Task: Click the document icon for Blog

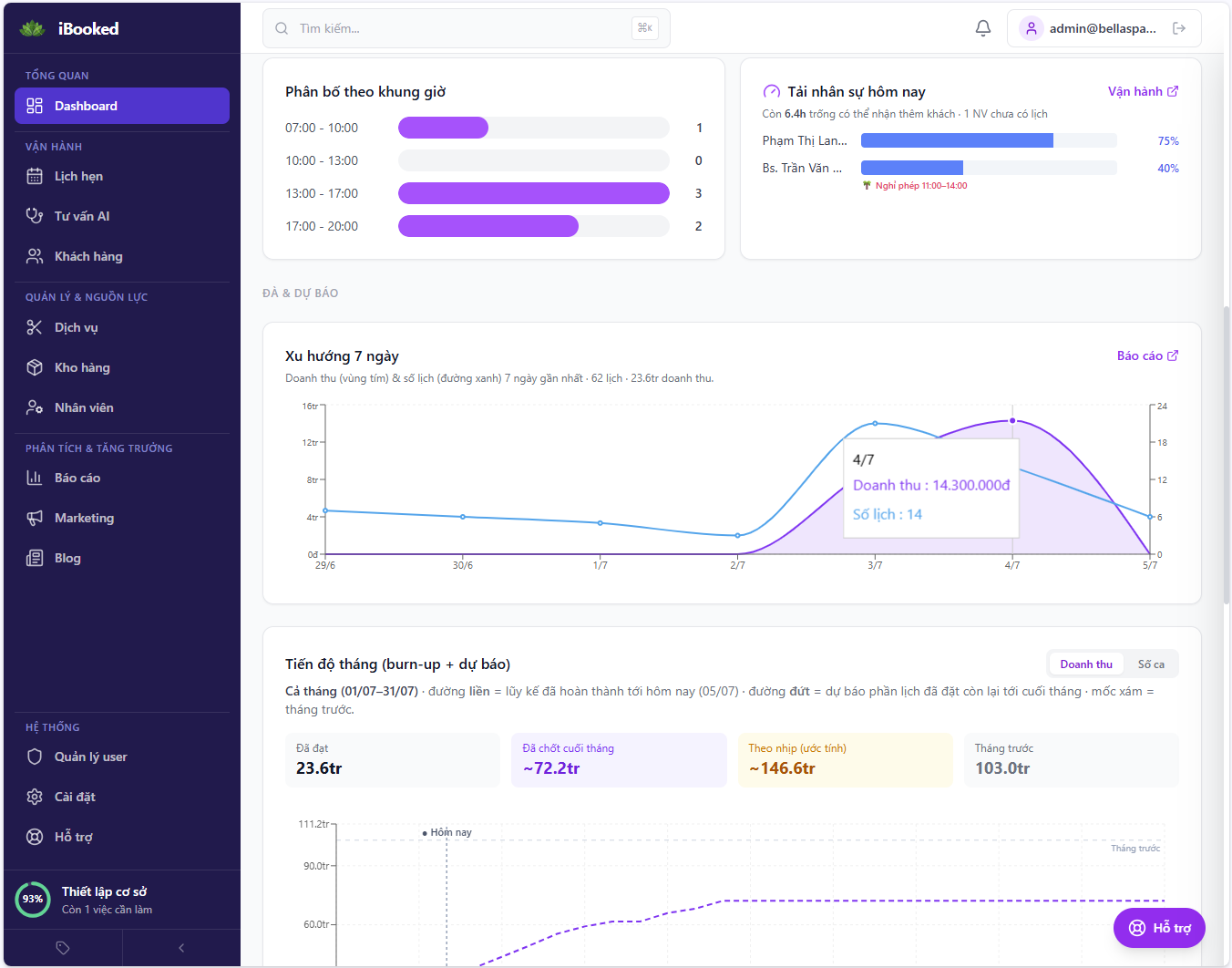Action: click(x=35, y=558)
